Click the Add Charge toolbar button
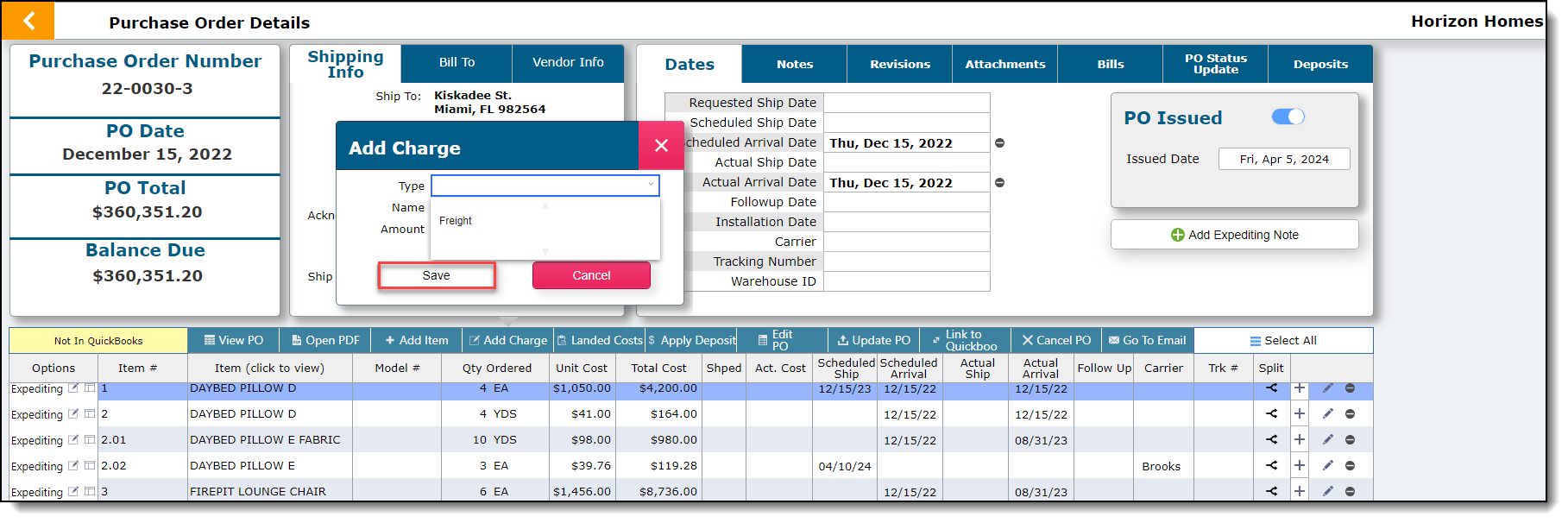This screenshot has height=523, width=1568. [x=507, y=340]
